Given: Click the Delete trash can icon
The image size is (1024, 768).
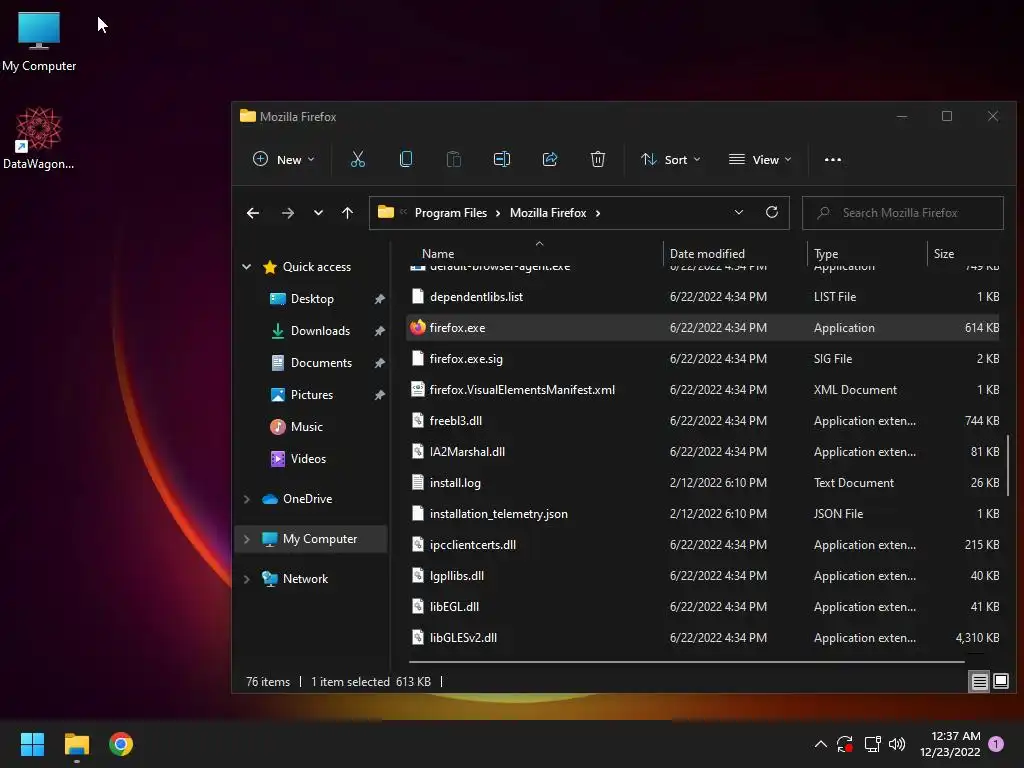Looking at the screenshot, I should click(x=598, y=159).
